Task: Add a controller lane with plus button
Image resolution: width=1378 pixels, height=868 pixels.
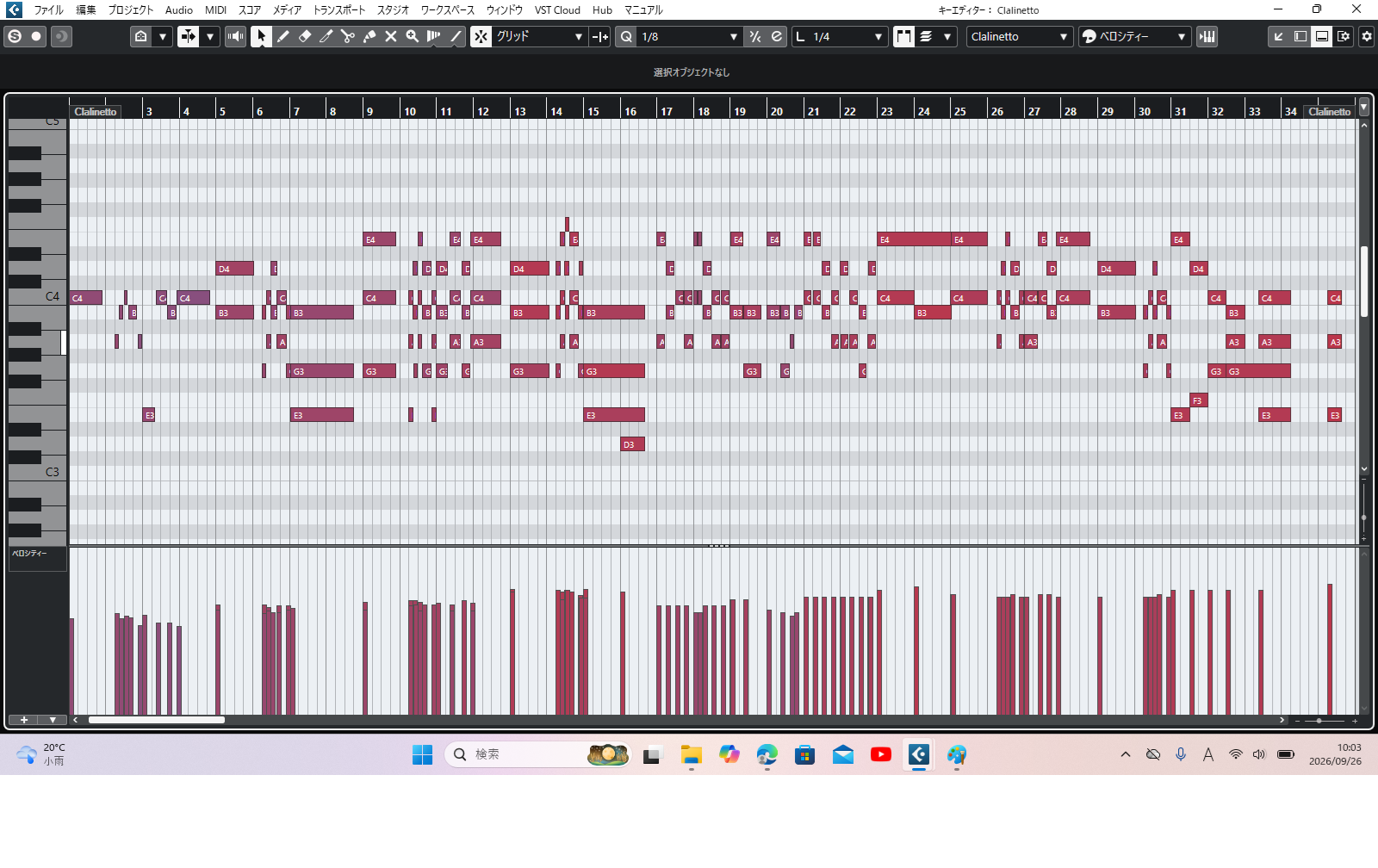Action: tap(24, 720)
